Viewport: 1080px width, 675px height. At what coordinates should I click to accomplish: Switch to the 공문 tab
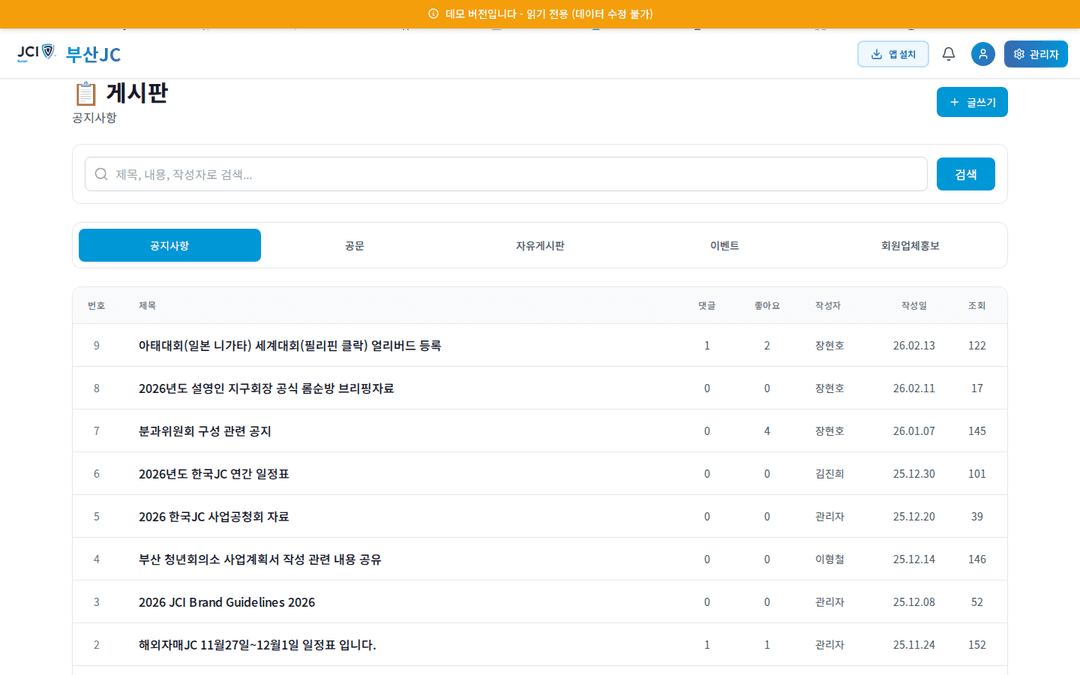tap(354, 245)
